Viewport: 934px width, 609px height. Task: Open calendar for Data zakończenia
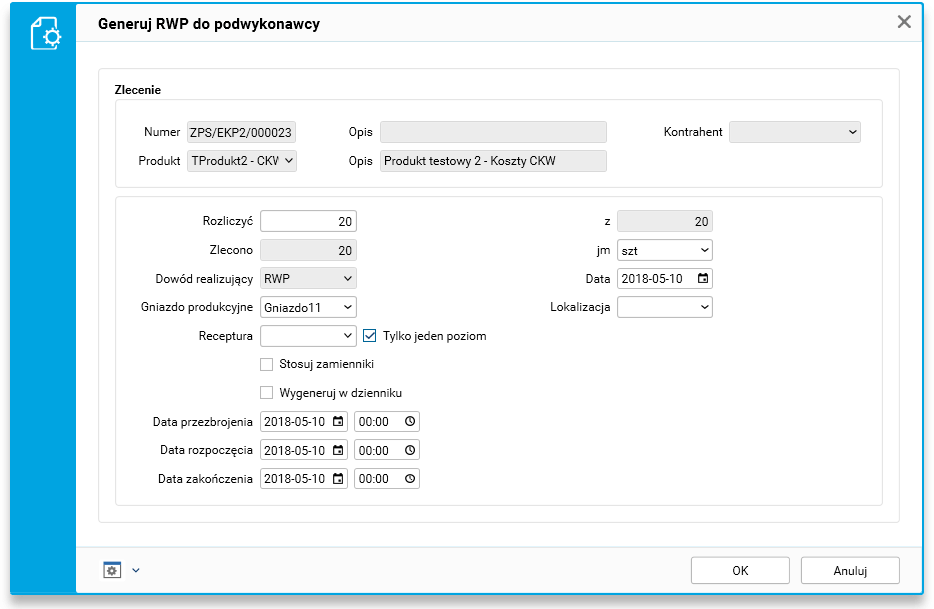coord(338,479)
